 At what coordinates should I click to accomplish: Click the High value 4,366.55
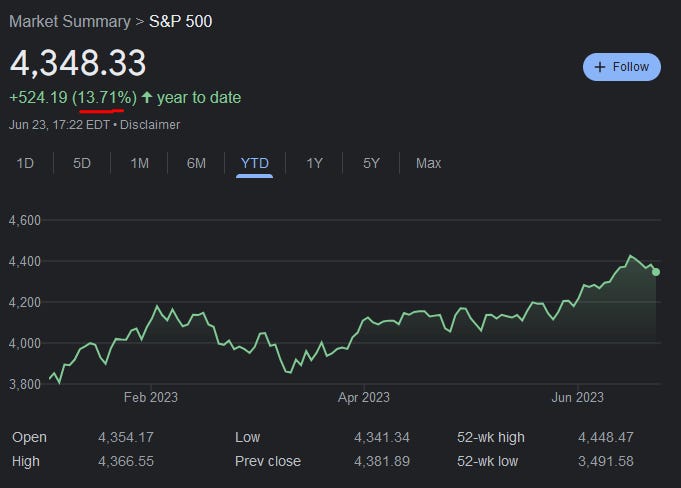(x=126, y=461)
